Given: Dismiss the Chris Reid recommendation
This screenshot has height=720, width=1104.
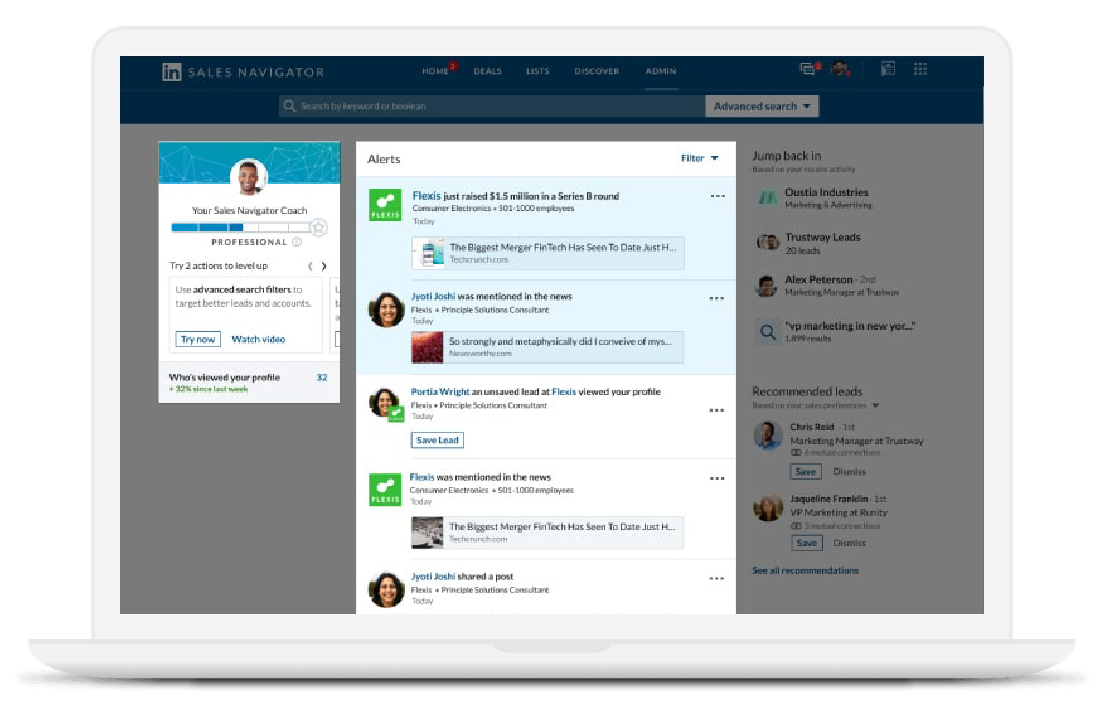Looking at the screenshot, I should [x=849, y=472].
